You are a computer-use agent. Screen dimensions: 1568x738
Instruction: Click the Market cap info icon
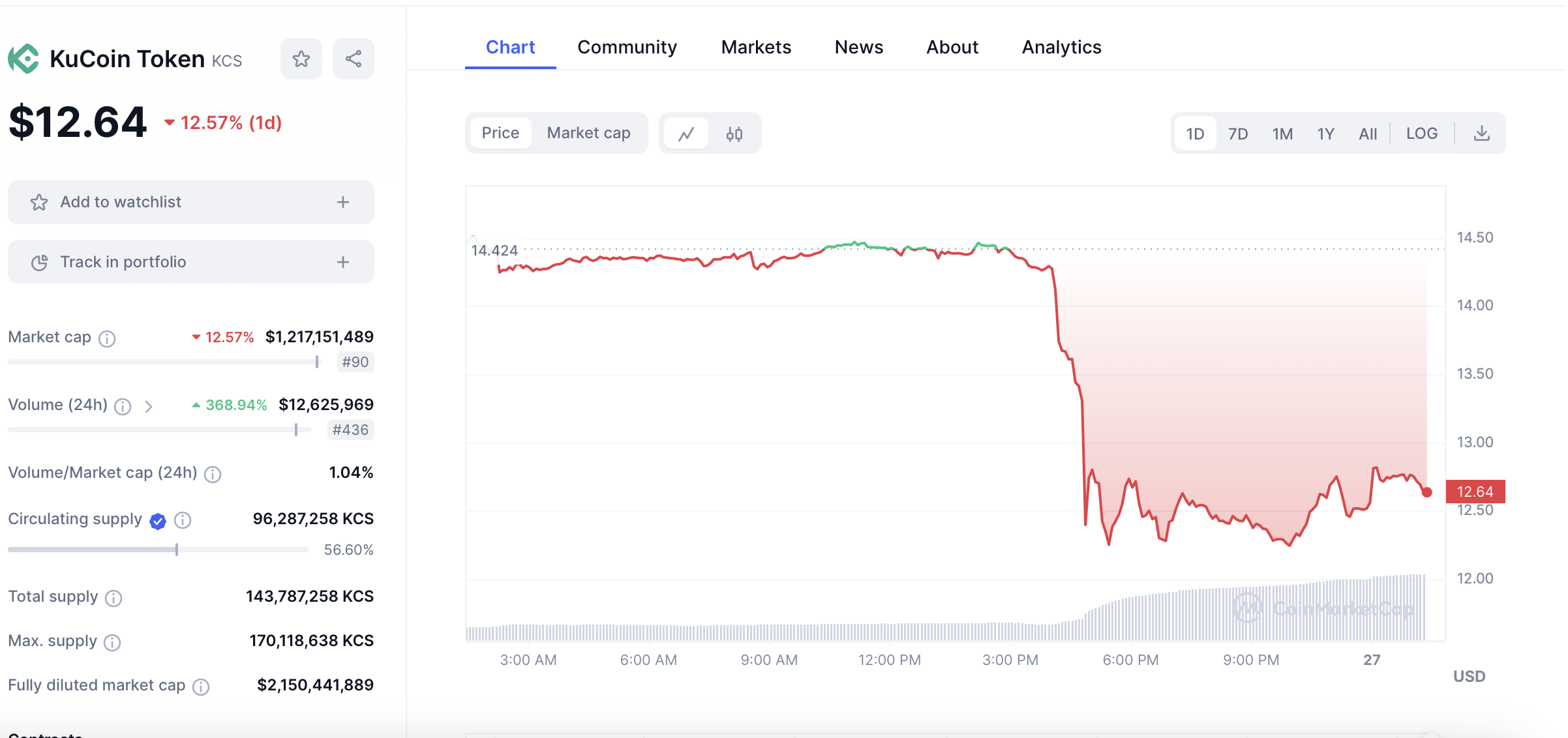107,338
